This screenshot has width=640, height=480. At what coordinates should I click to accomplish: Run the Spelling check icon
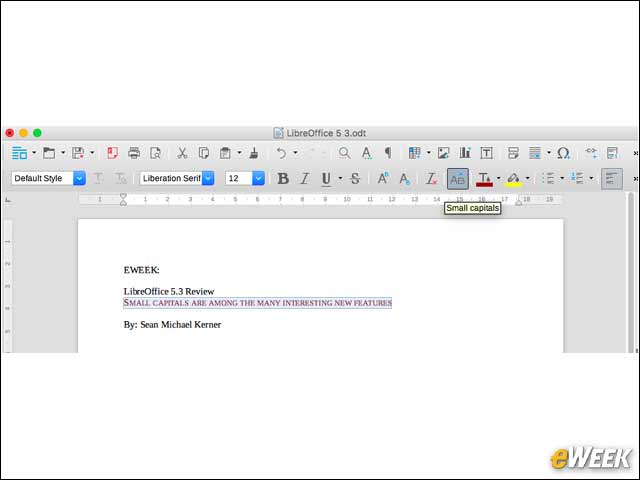coord(367,153)
